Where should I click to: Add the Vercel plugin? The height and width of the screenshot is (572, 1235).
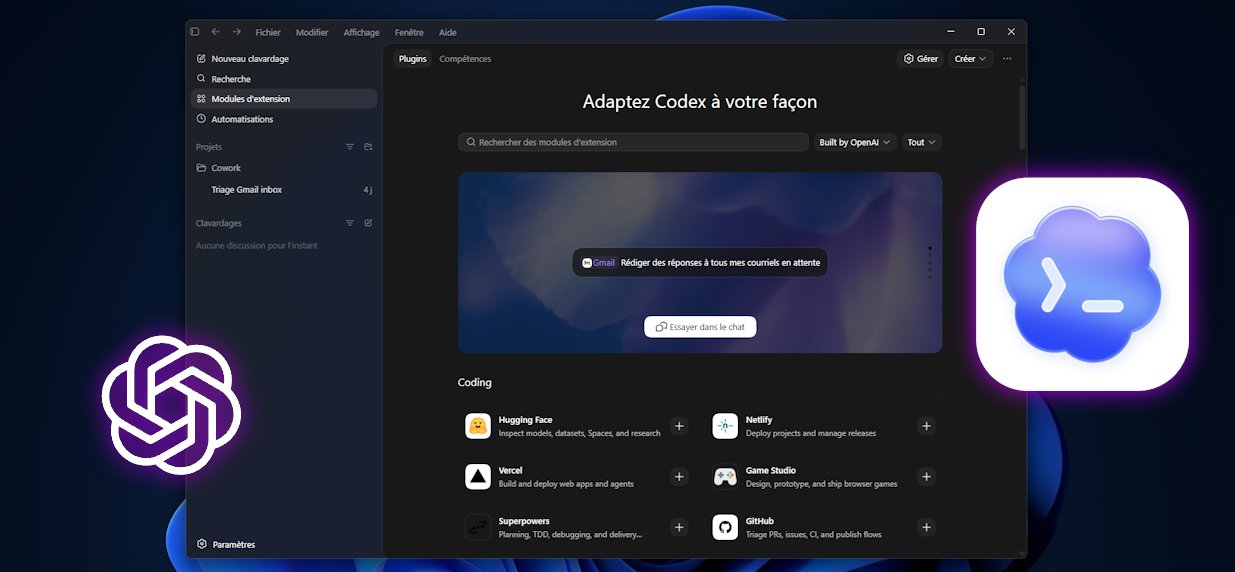pyautogui.click(x=679, y=477)
